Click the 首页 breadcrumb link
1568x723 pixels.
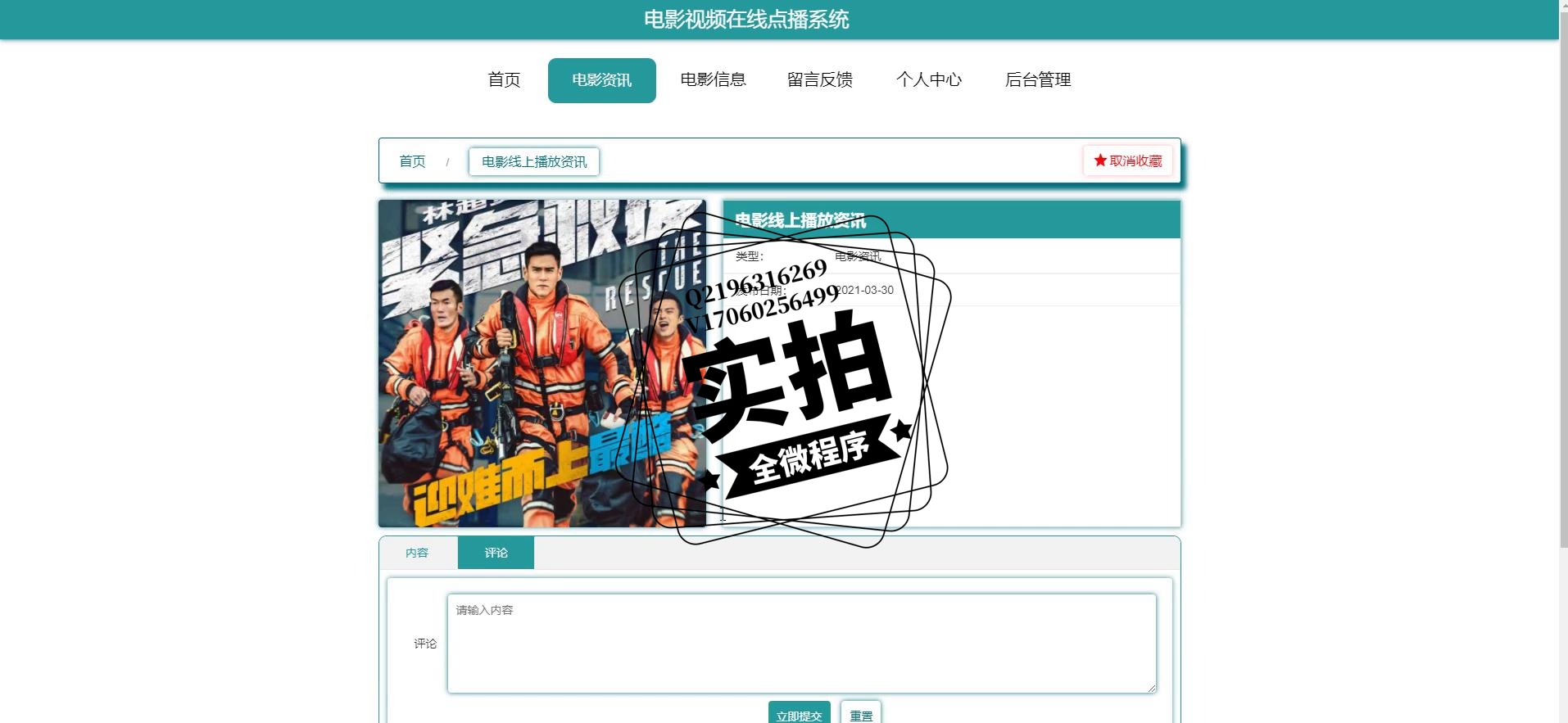point(412,161)
